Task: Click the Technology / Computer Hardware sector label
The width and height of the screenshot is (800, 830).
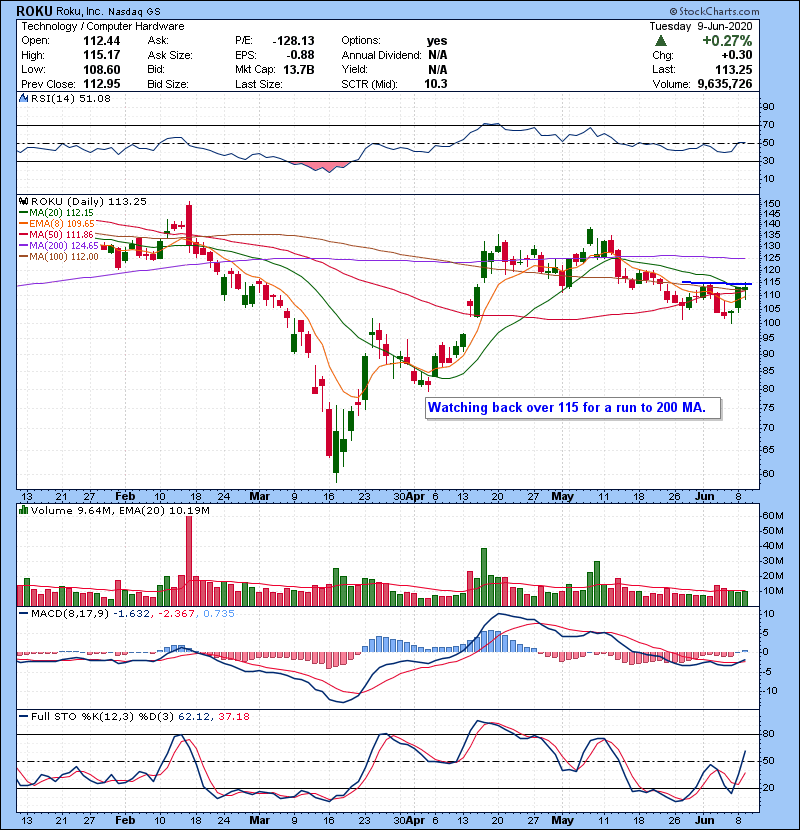Action: (103, 26)
